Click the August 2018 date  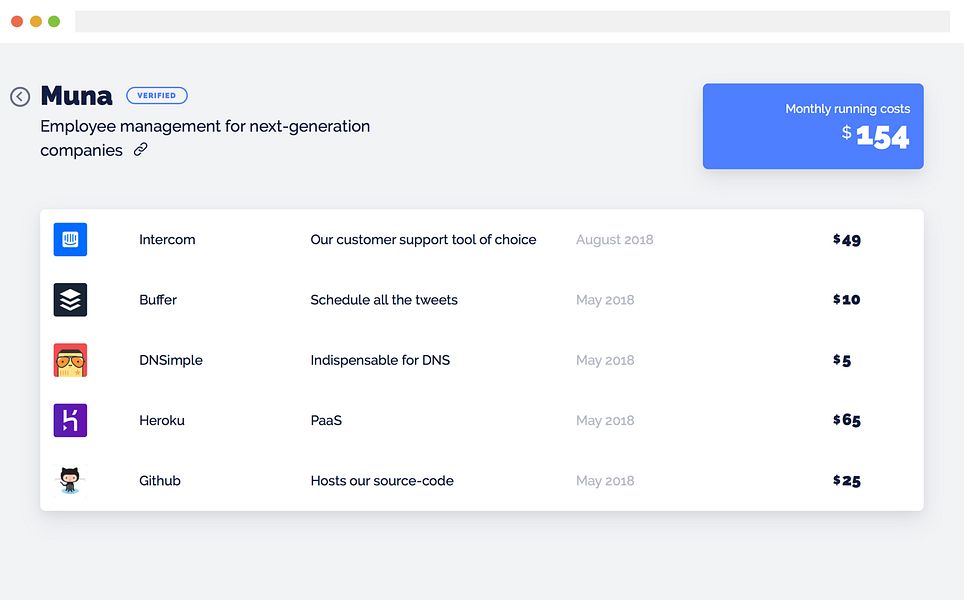[614, 240]
